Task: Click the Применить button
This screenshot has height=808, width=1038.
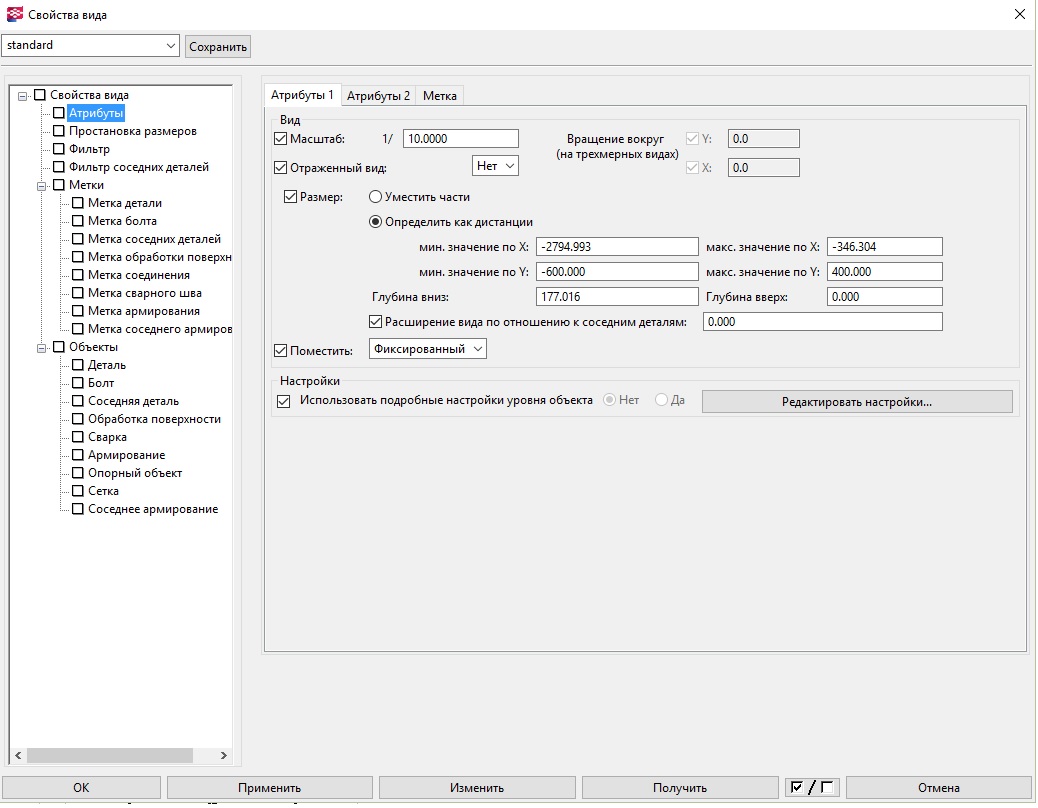Action: pos(269,787)
